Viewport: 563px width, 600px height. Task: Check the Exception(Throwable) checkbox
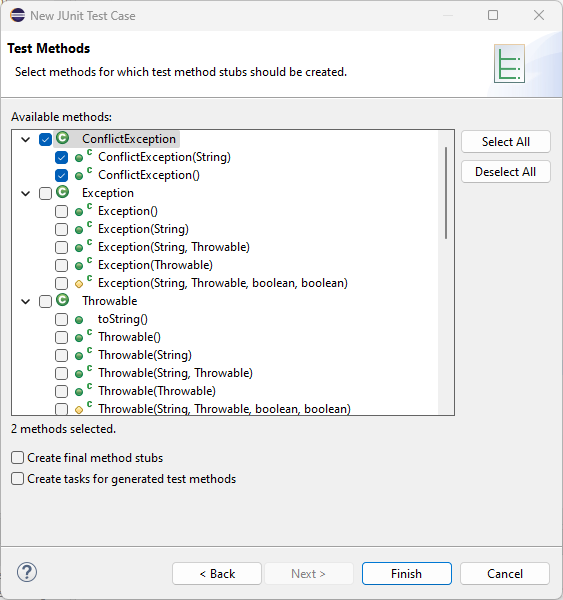click(x=61, y=265)
